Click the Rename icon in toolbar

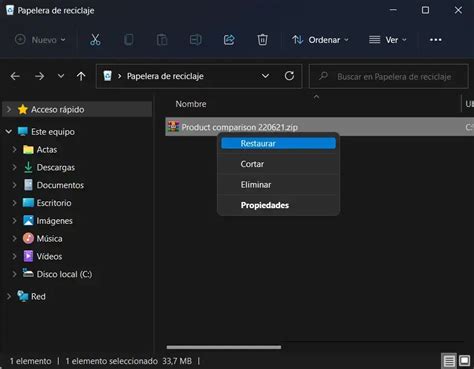point(195,40)
